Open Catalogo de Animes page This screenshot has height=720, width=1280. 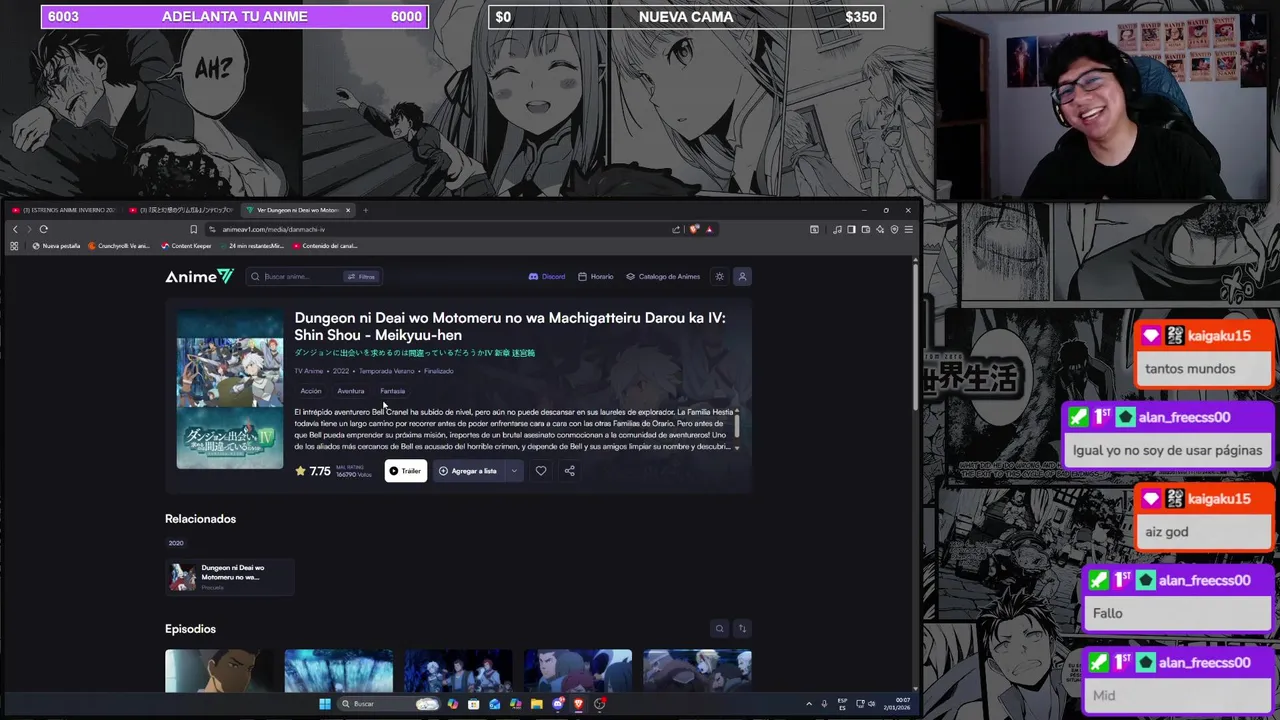663,277
